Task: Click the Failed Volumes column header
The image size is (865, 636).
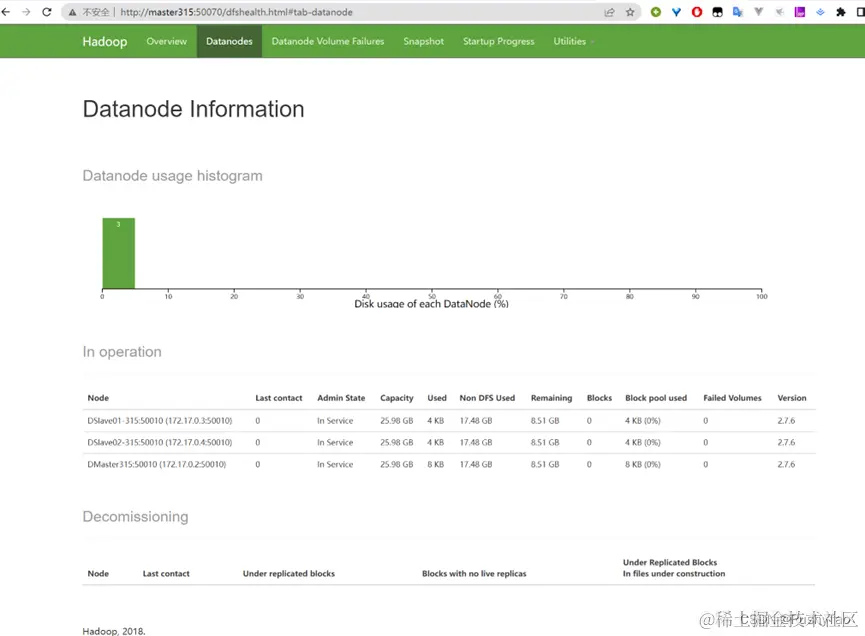Action: 732,398
